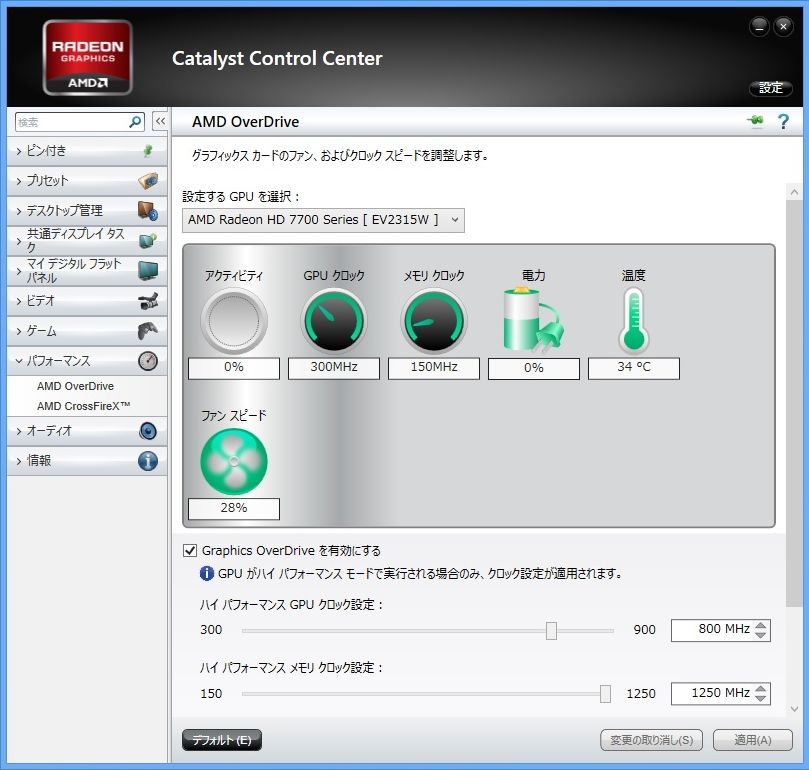The image size is (809, 770).
Task: Click the メモリ クロック gauge dial
Action: 434,320
